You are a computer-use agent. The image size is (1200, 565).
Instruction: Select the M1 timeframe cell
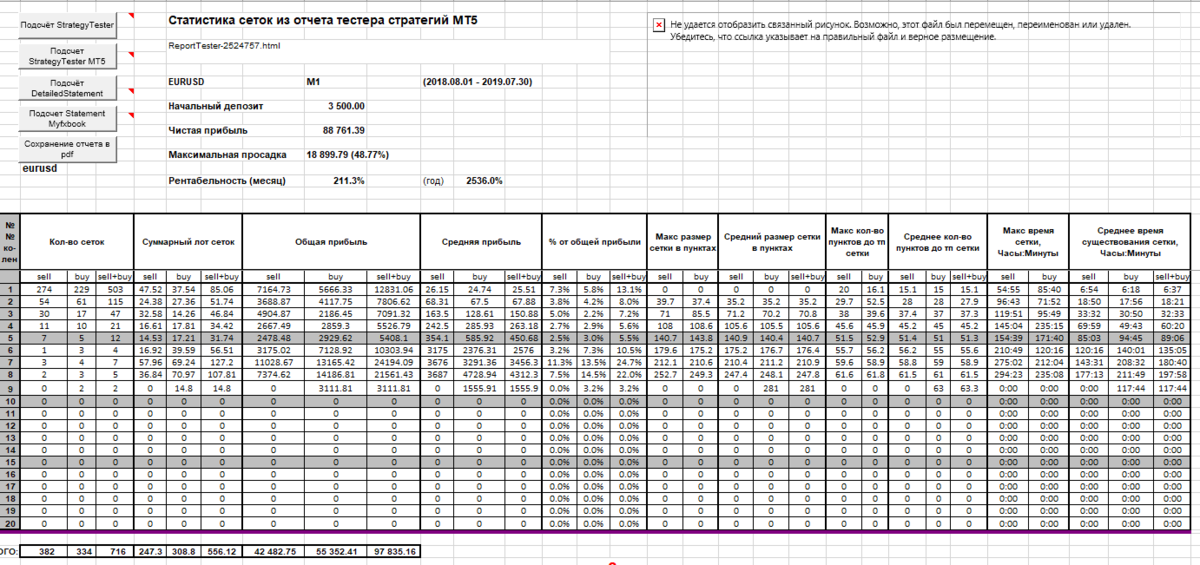[x=313, y=81]
